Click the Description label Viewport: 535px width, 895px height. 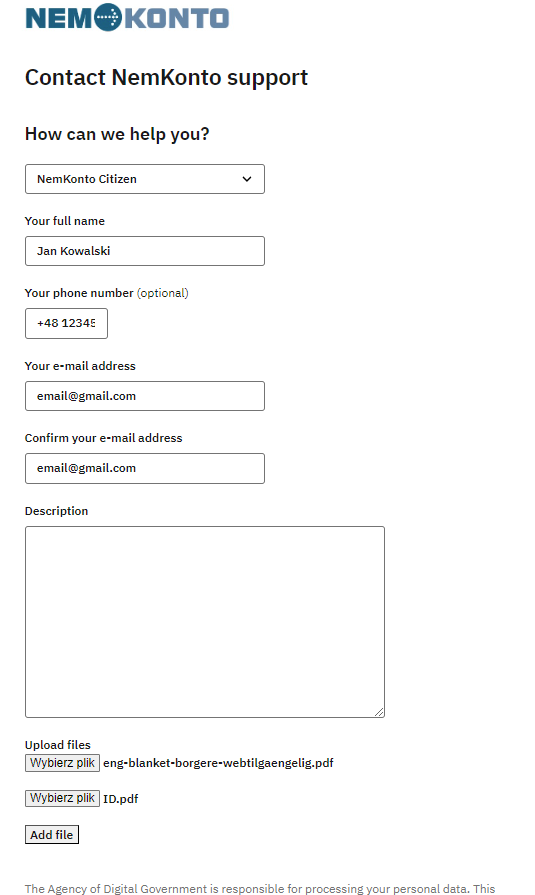pos(57,511)
